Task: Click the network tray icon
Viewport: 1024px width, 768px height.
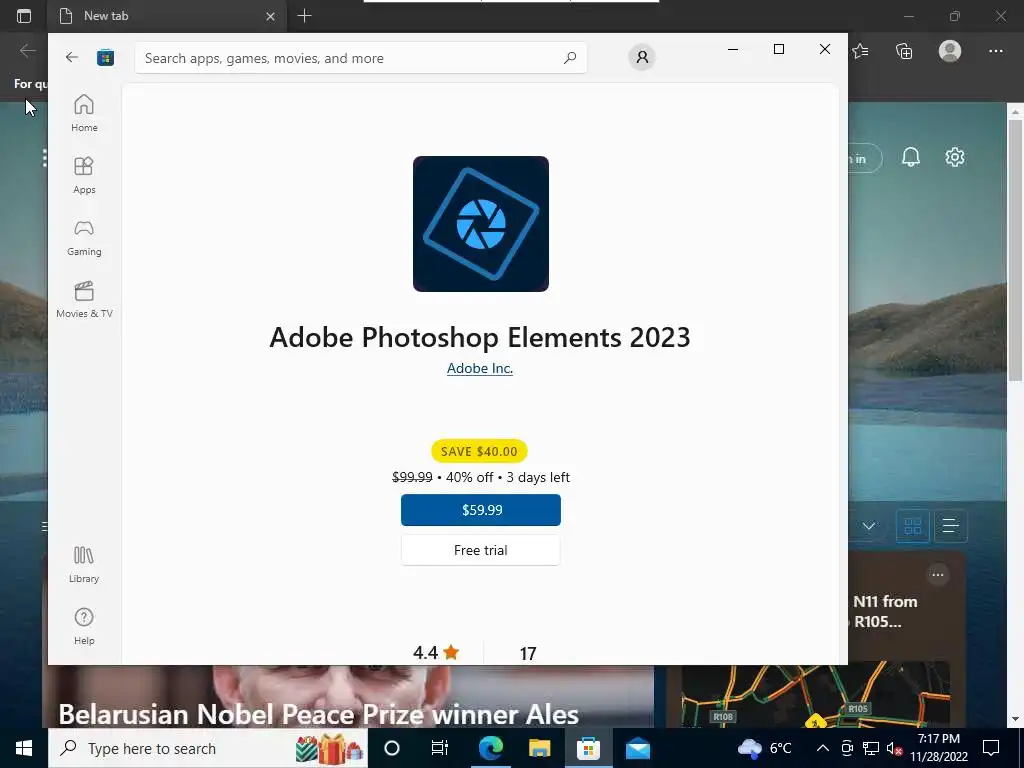Action: click(x=871, y=748)
